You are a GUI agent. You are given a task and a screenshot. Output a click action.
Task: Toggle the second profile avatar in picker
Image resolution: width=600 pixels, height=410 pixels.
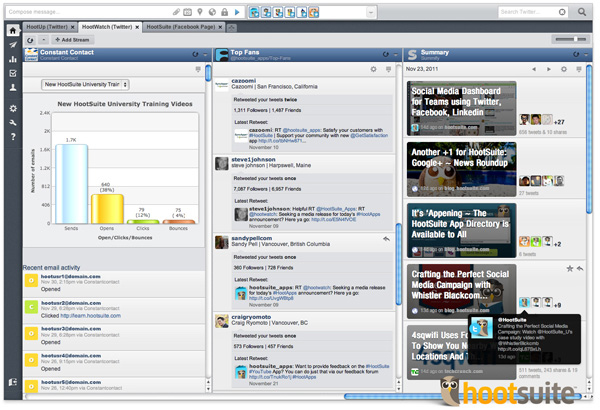pyautogui.click(x=266, y=12)
